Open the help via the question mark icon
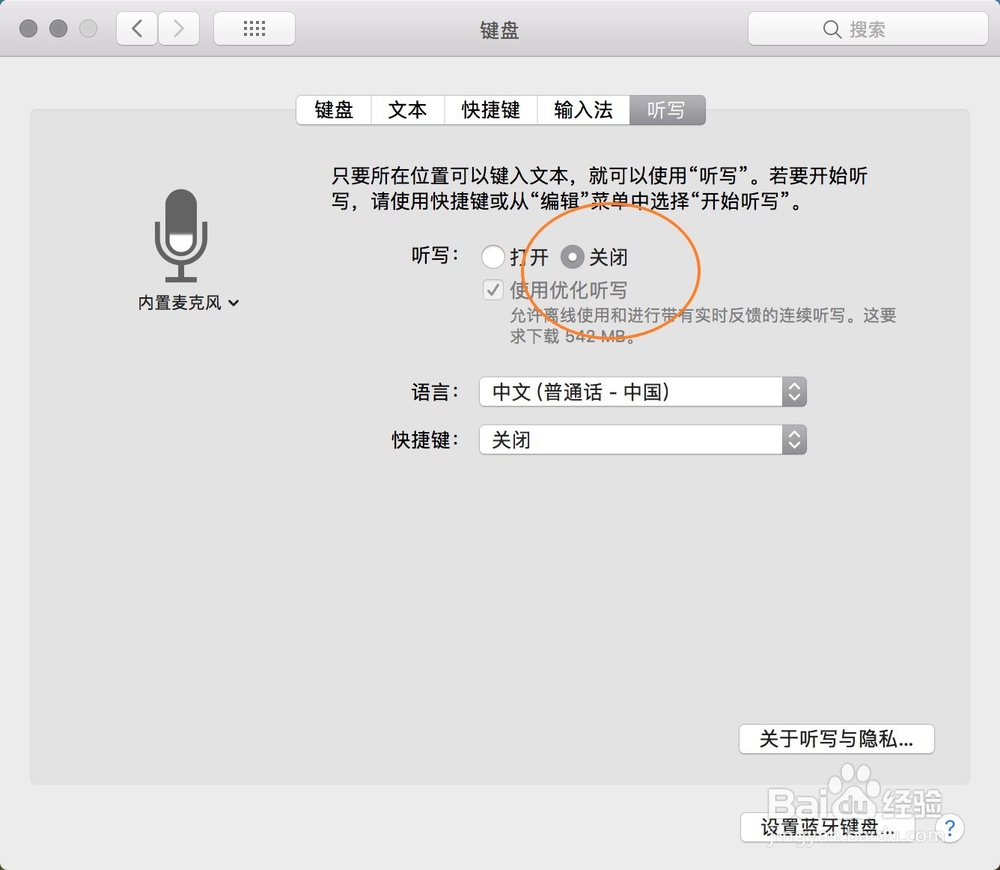 click(948, 828)
